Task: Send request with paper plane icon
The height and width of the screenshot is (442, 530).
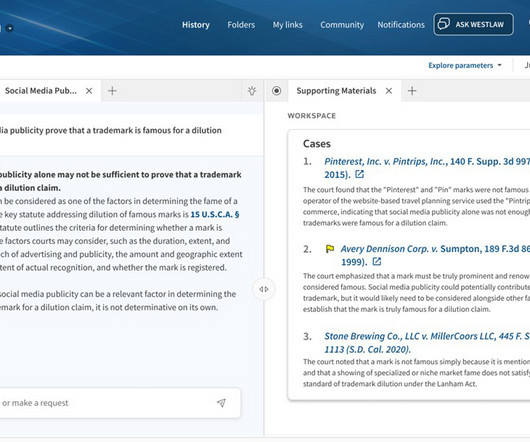Action: tap(221, 402)
